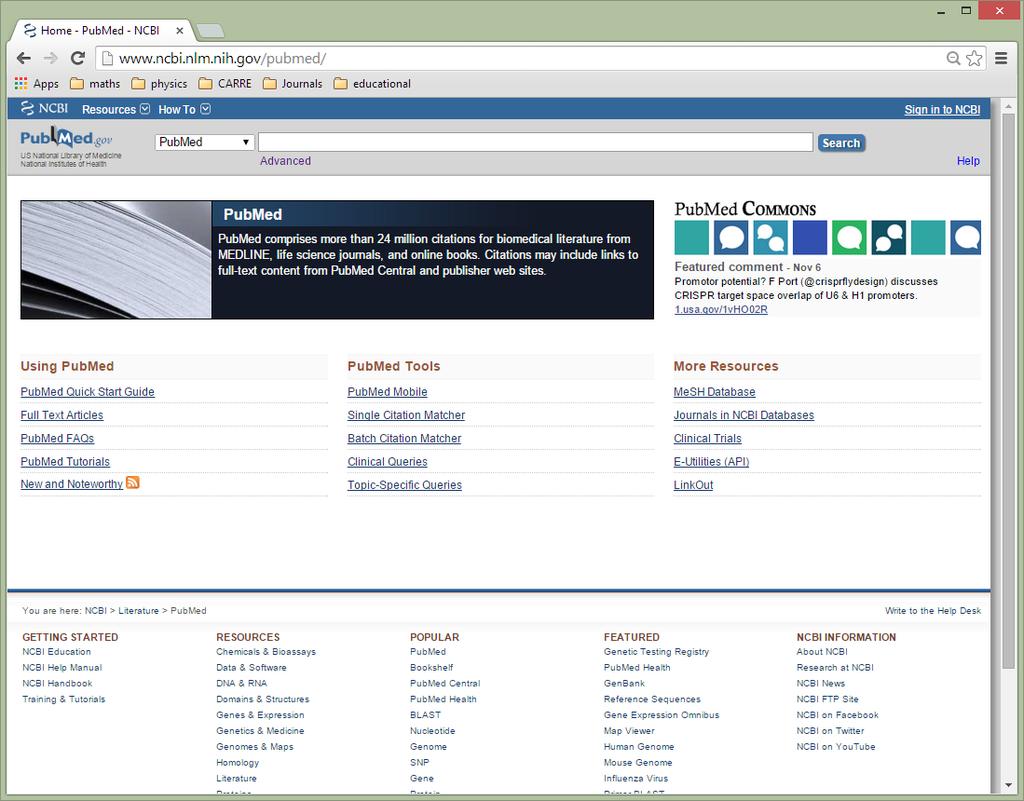Open the Single Citation Matcher
1024x801 pixels.
406,415
